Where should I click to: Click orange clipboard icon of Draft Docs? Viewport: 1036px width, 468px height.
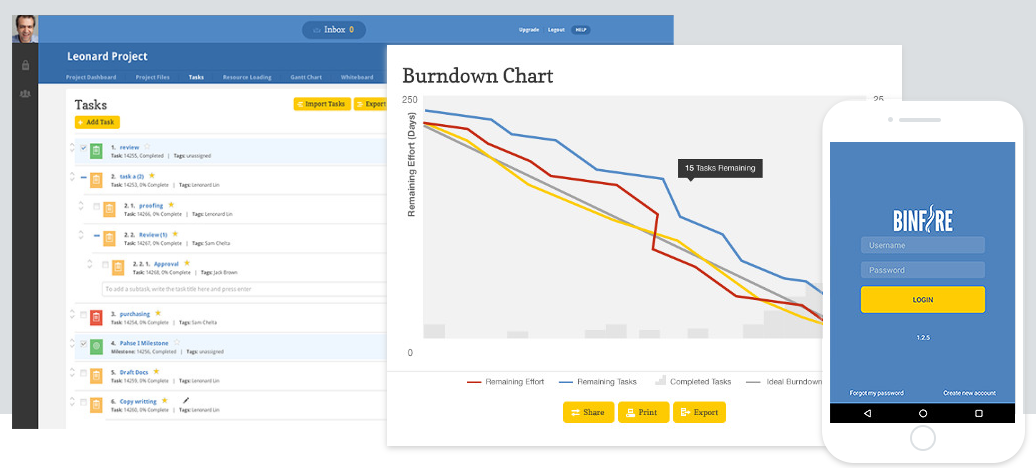click(x=96, y=375)
